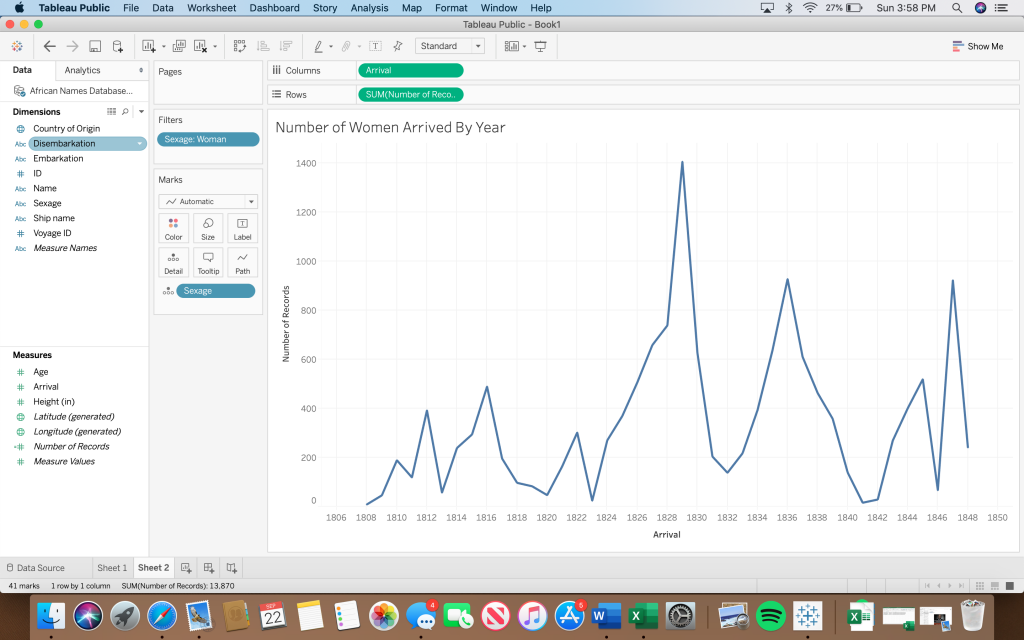The width and height of the screenshot is (1024, 640).
Task: Open the Standard fit dropdown
Action: pos(450,46)
